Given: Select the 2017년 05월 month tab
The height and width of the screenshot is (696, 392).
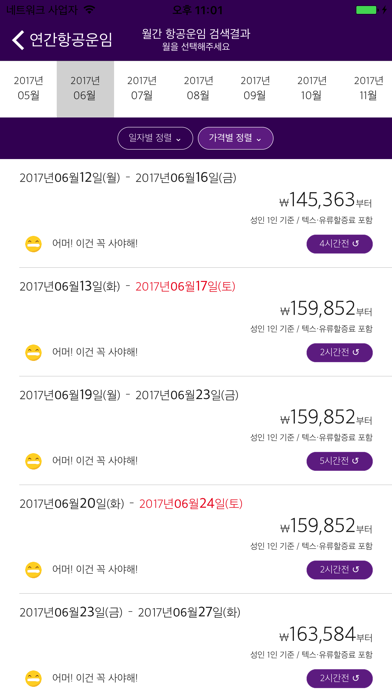Looking at the screenshot, I should (x=28, y=89).
